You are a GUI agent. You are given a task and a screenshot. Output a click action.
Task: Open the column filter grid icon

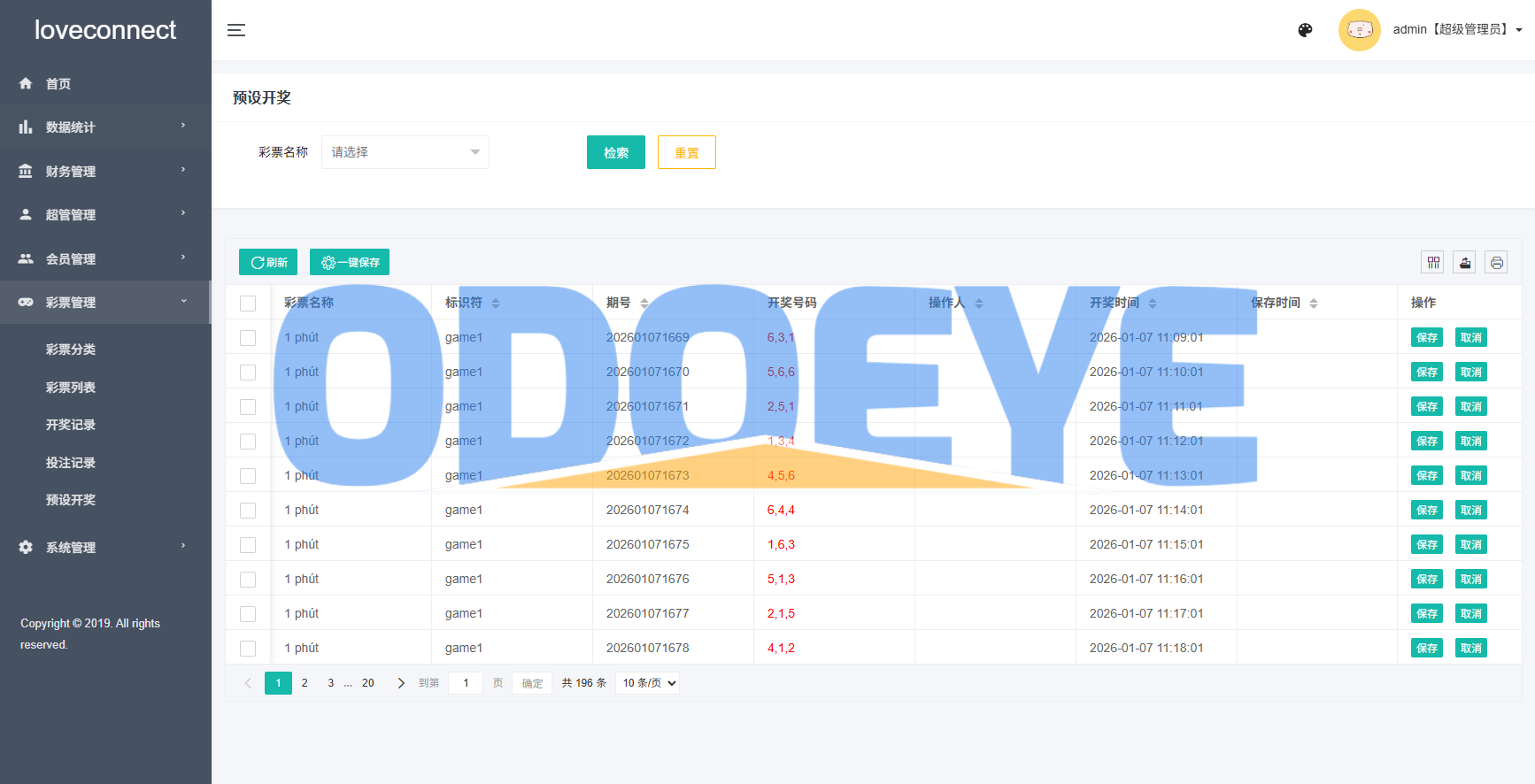(1433, 262)
